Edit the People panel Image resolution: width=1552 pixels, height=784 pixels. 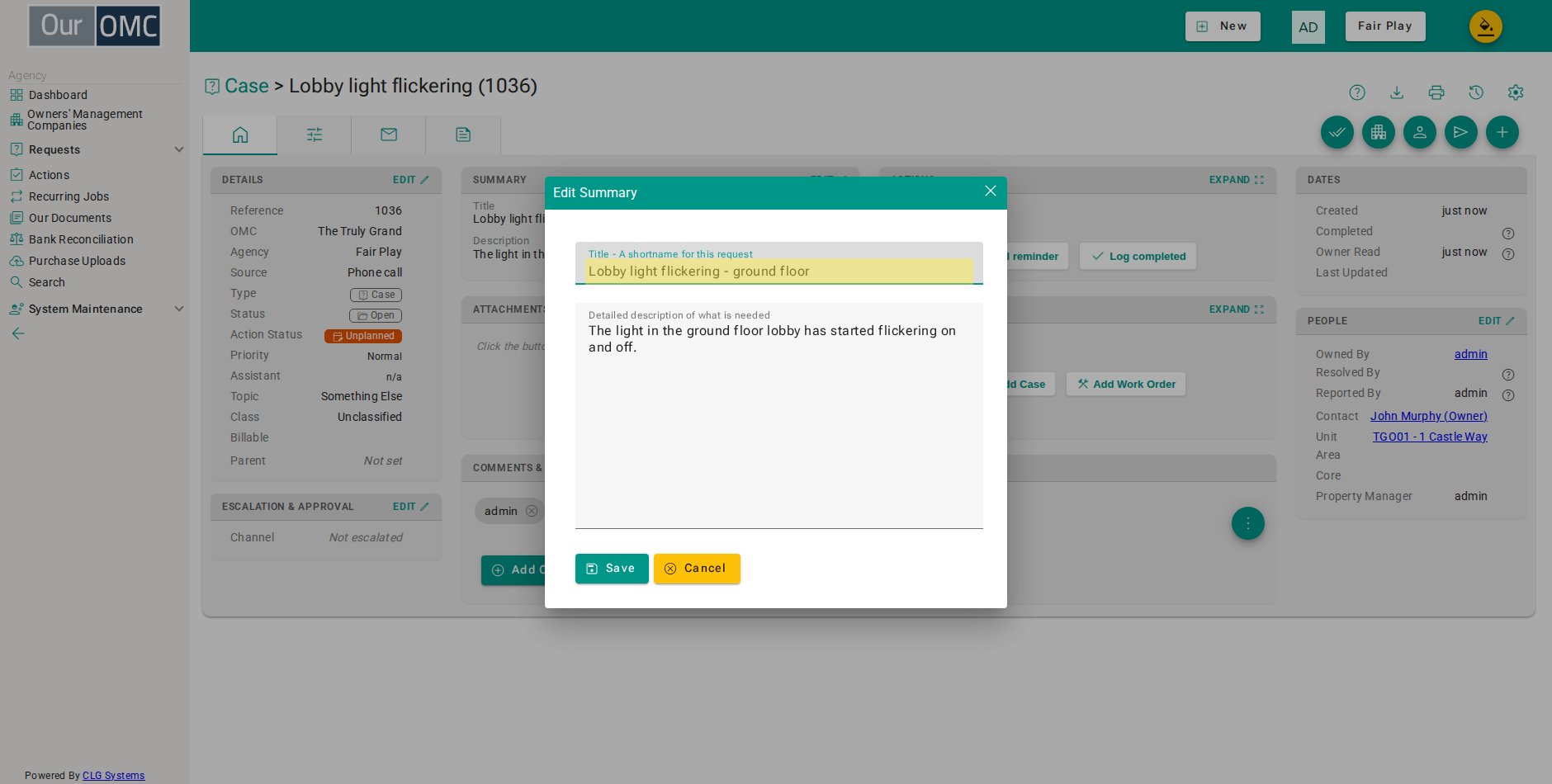[1496, 321]
